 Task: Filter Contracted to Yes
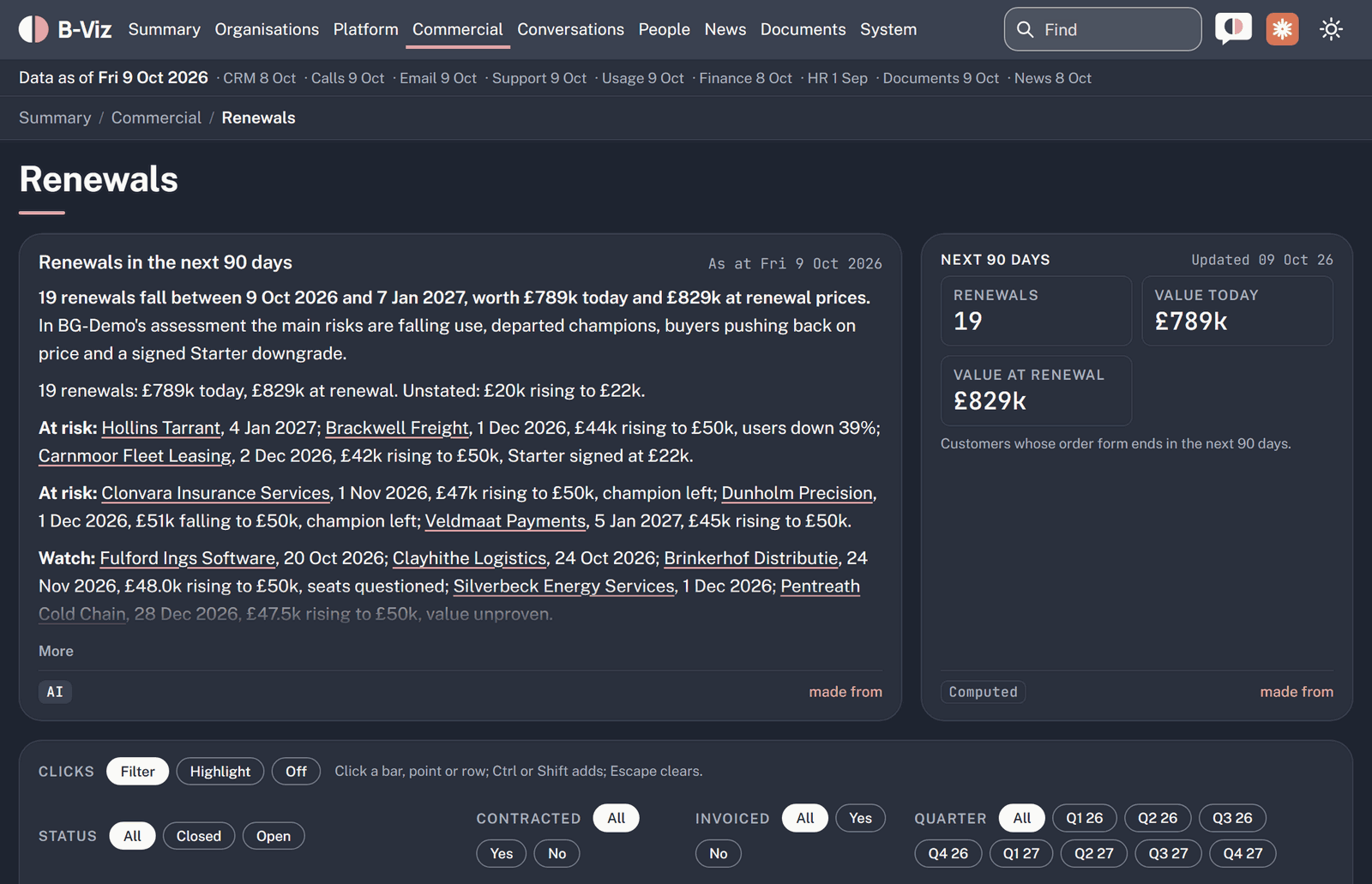[x=502, y=853]
